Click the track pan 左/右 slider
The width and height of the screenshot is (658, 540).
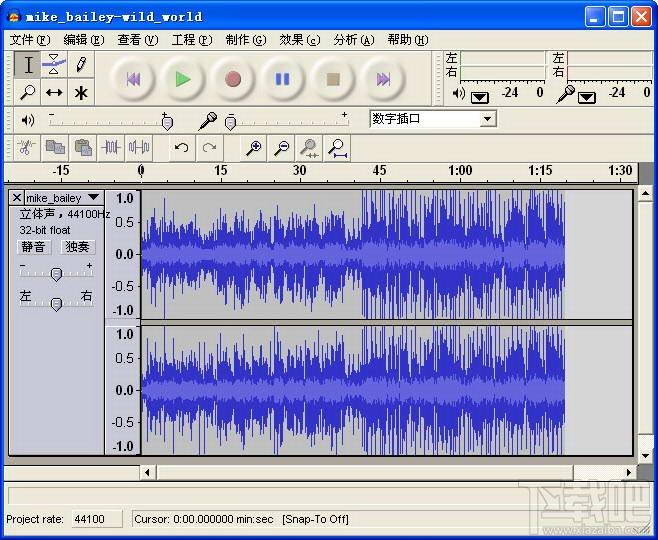56,303
